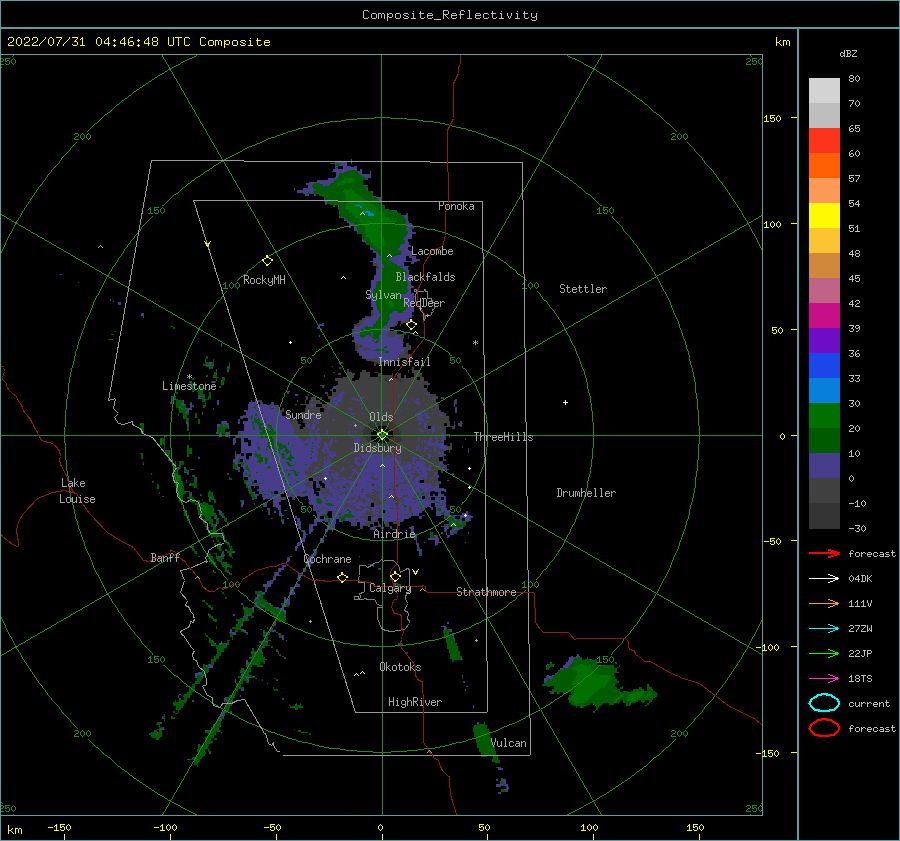The width and height of the screenshot is (900, 841).
Task: Click the dBZ legend heading
Action: (848, 53)
